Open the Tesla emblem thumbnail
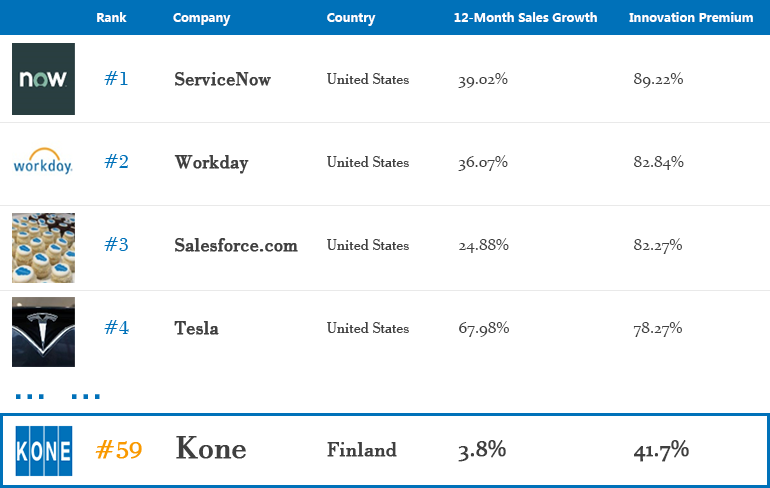 pyautogui.click(x=43, y=332)
